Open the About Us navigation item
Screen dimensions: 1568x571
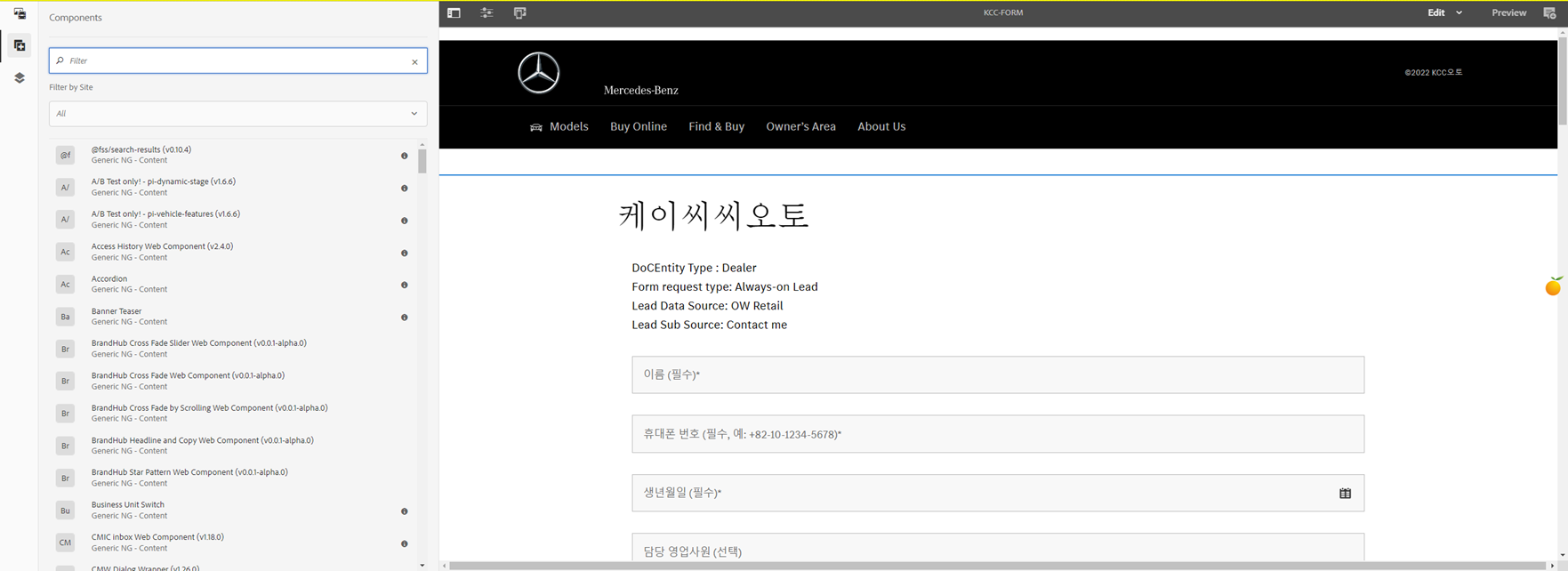click(x=881, y=126)
